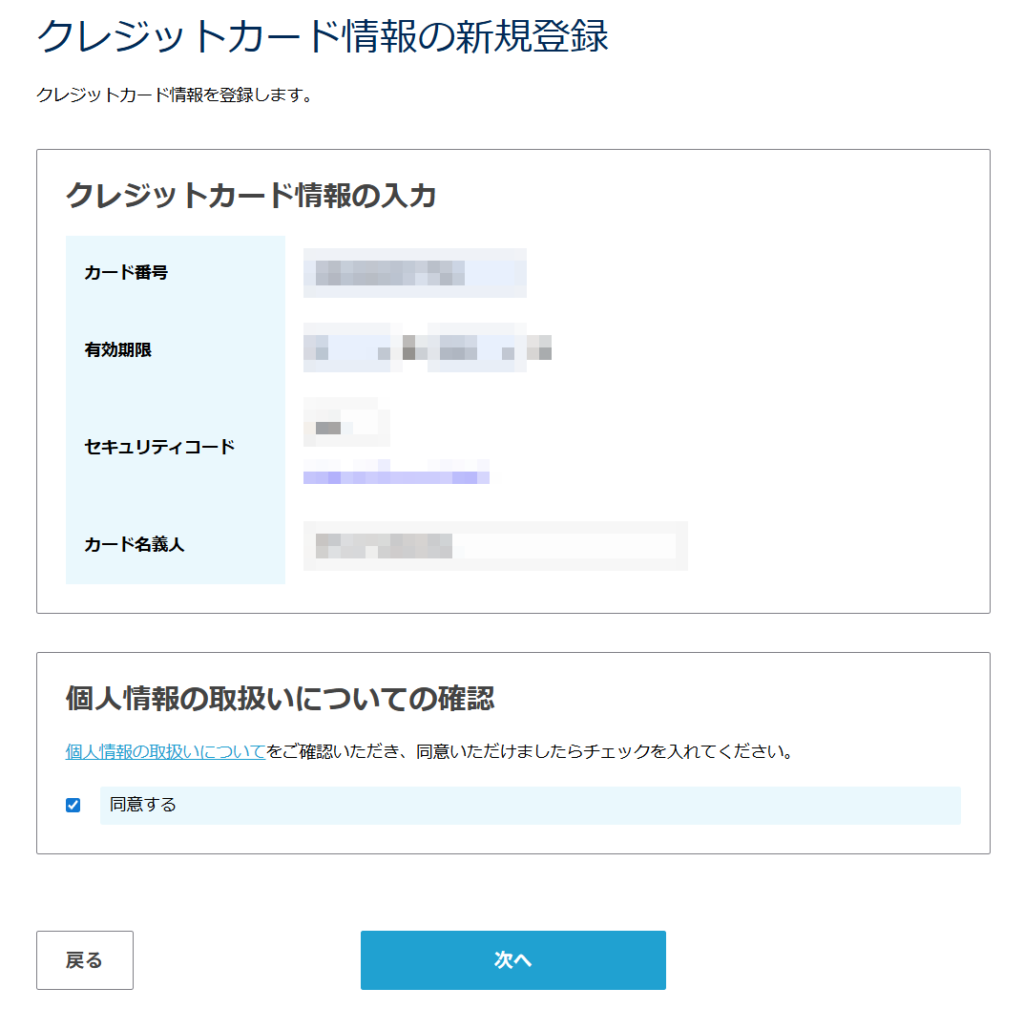Click the 同意する label text
Image resolution: width=1024 pixels, height=1009 pixels.
tap(143, 805)
